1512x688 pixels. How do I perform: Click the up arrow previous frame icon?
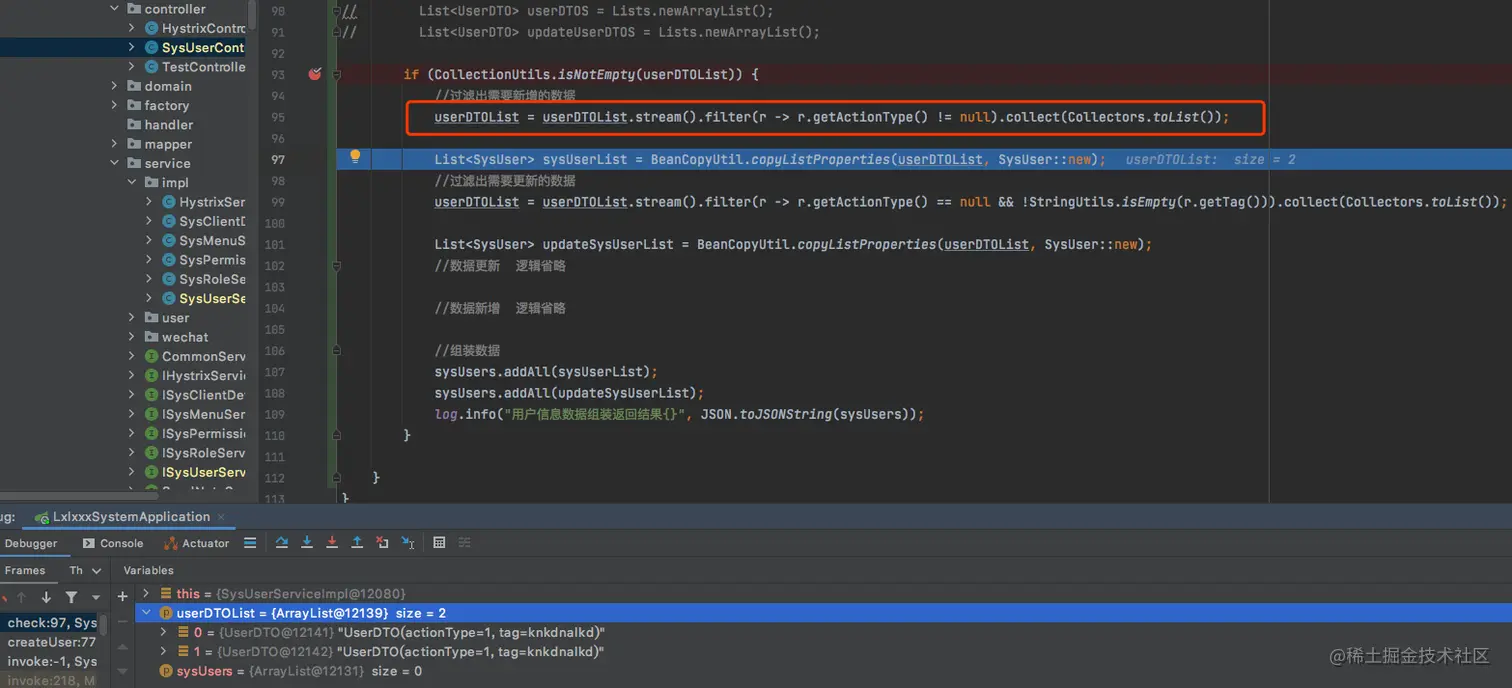pyautogui.click(x=21, y=597)
